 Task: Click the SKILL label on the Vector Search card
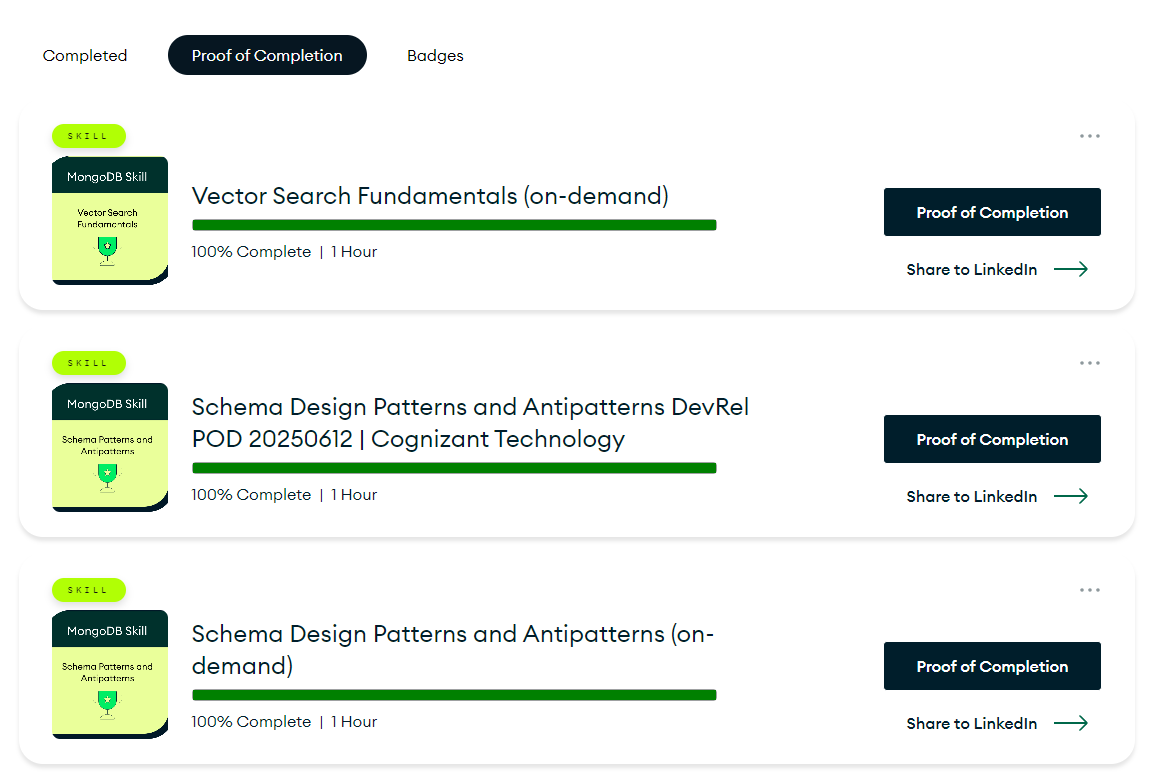click(x=88, y=136)
